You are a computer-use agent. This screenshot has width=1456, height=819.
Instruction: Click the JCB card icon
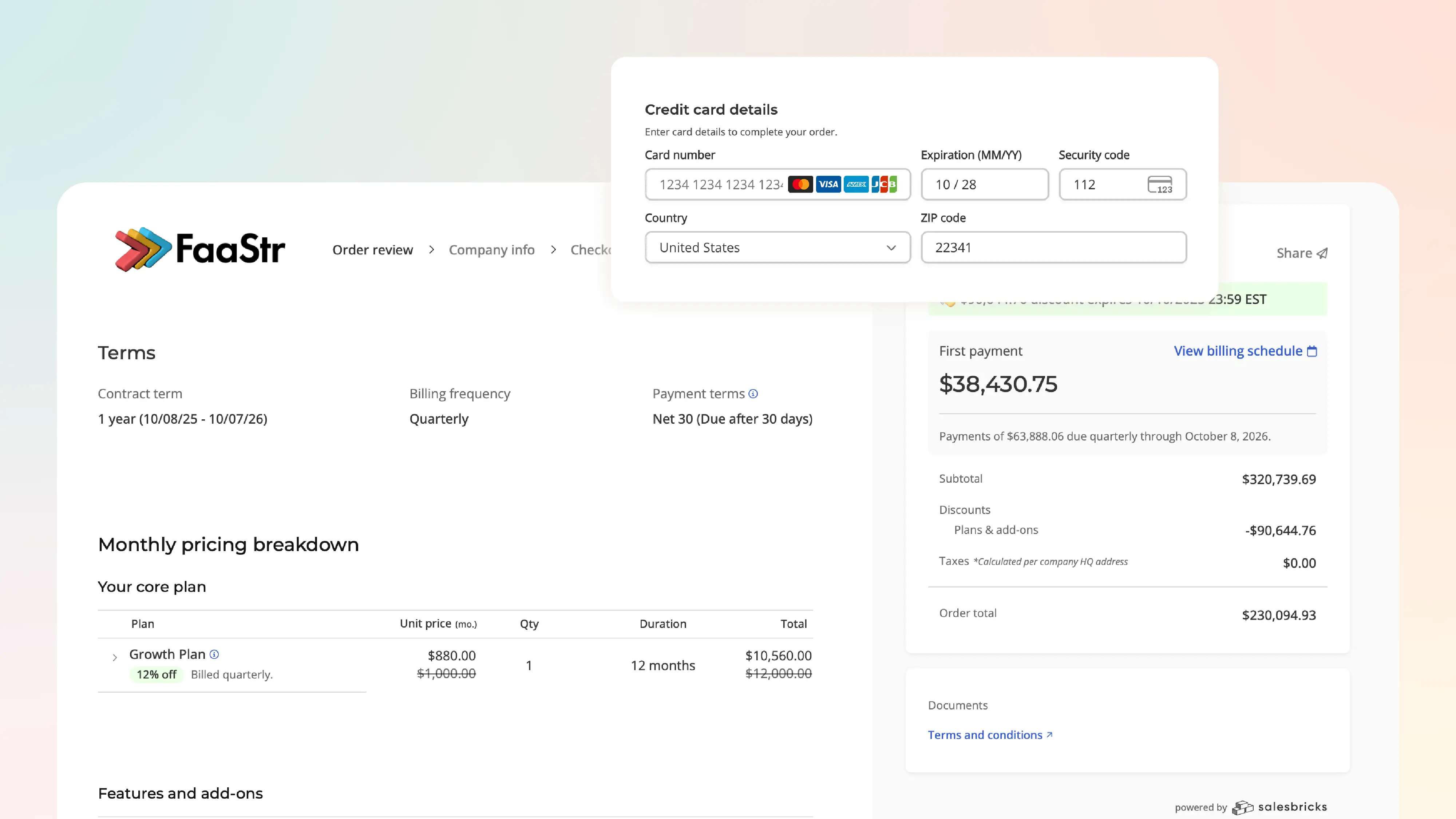[884, 184]
